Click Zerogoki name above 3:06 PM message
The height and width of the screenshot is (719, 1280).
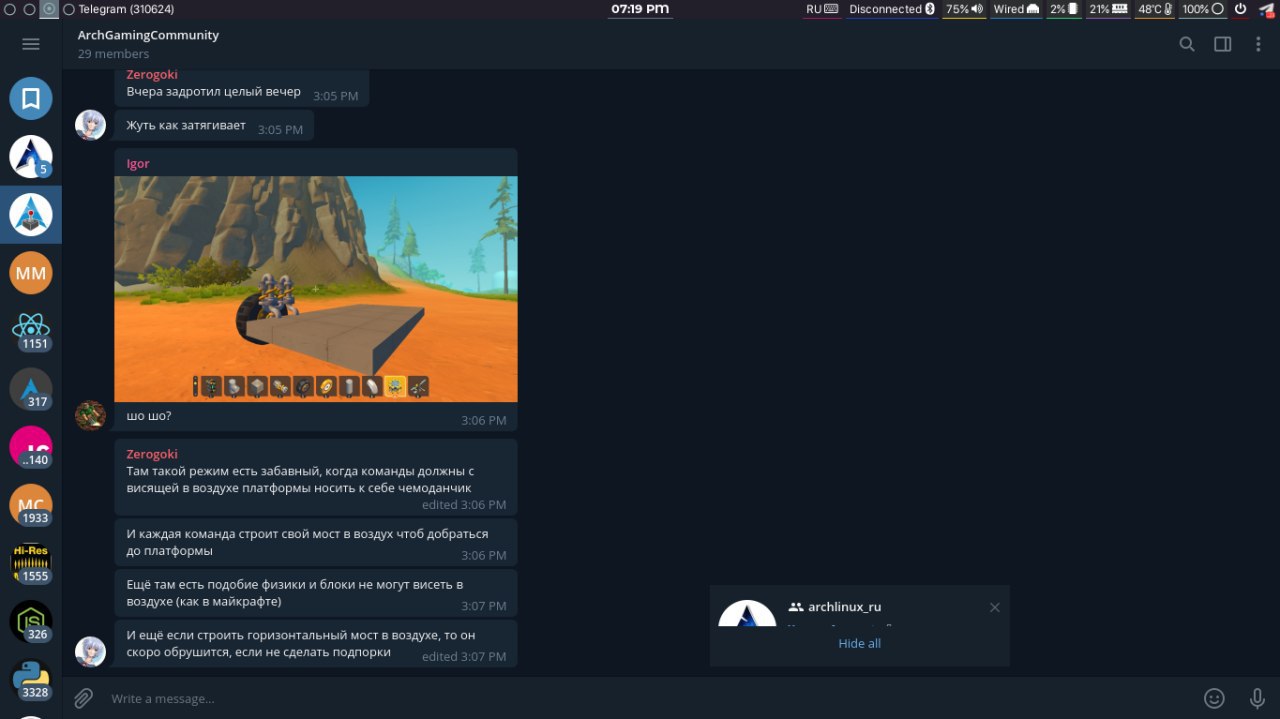152,454
